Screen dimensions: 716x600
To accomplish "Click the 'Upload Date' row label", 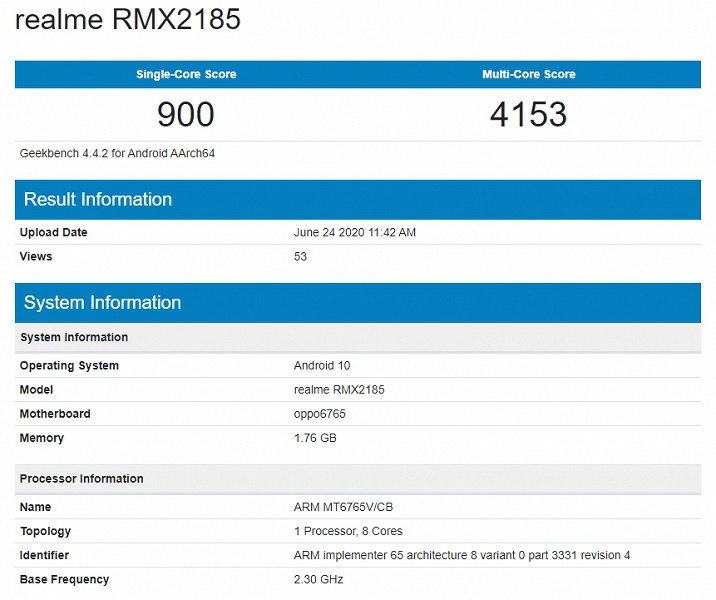I will pos(53,232).
